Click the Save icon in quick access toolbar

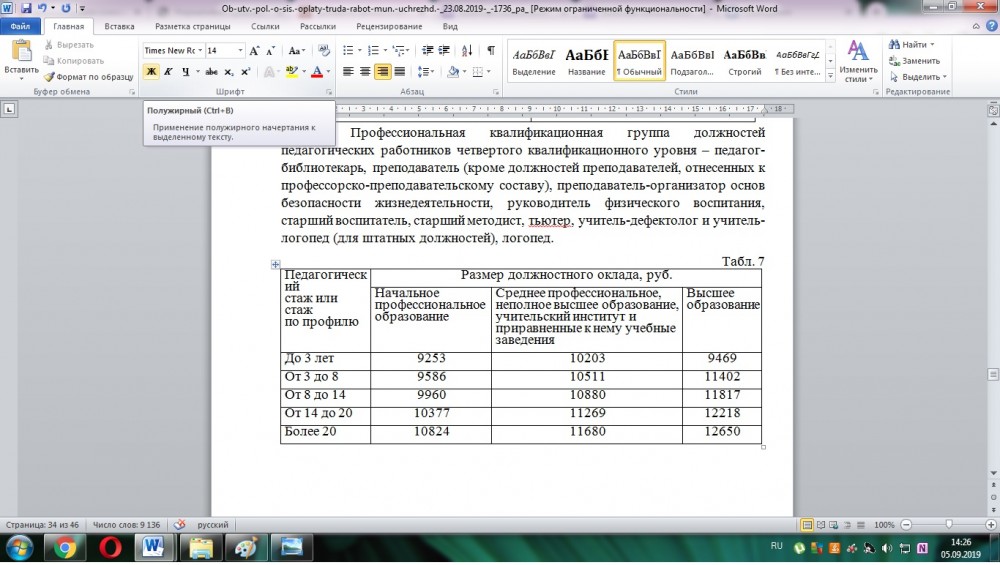23,8
